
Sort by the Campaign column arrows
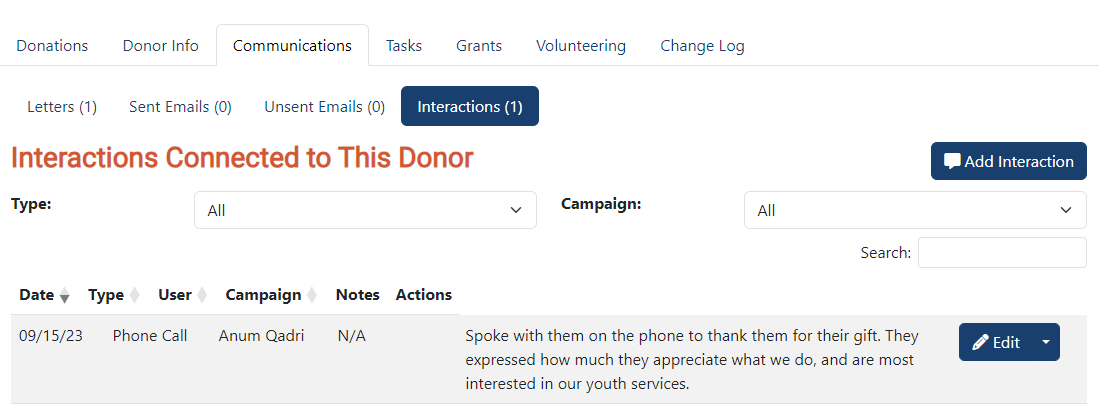pyautogui.click(x=311, y=295)
